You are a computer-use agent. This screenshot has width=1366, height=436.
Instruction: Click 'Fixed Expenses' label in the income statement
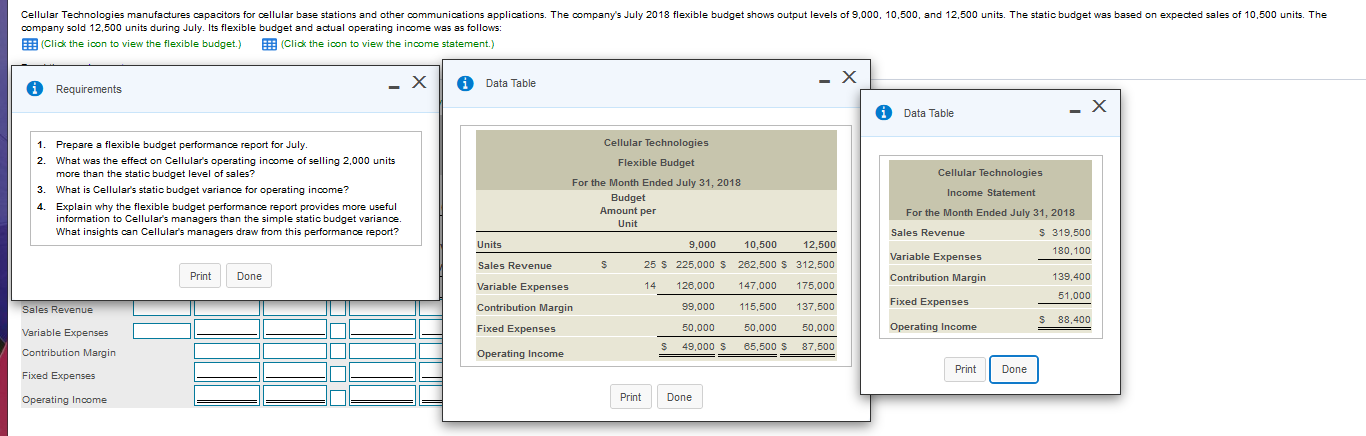[929, 302]
